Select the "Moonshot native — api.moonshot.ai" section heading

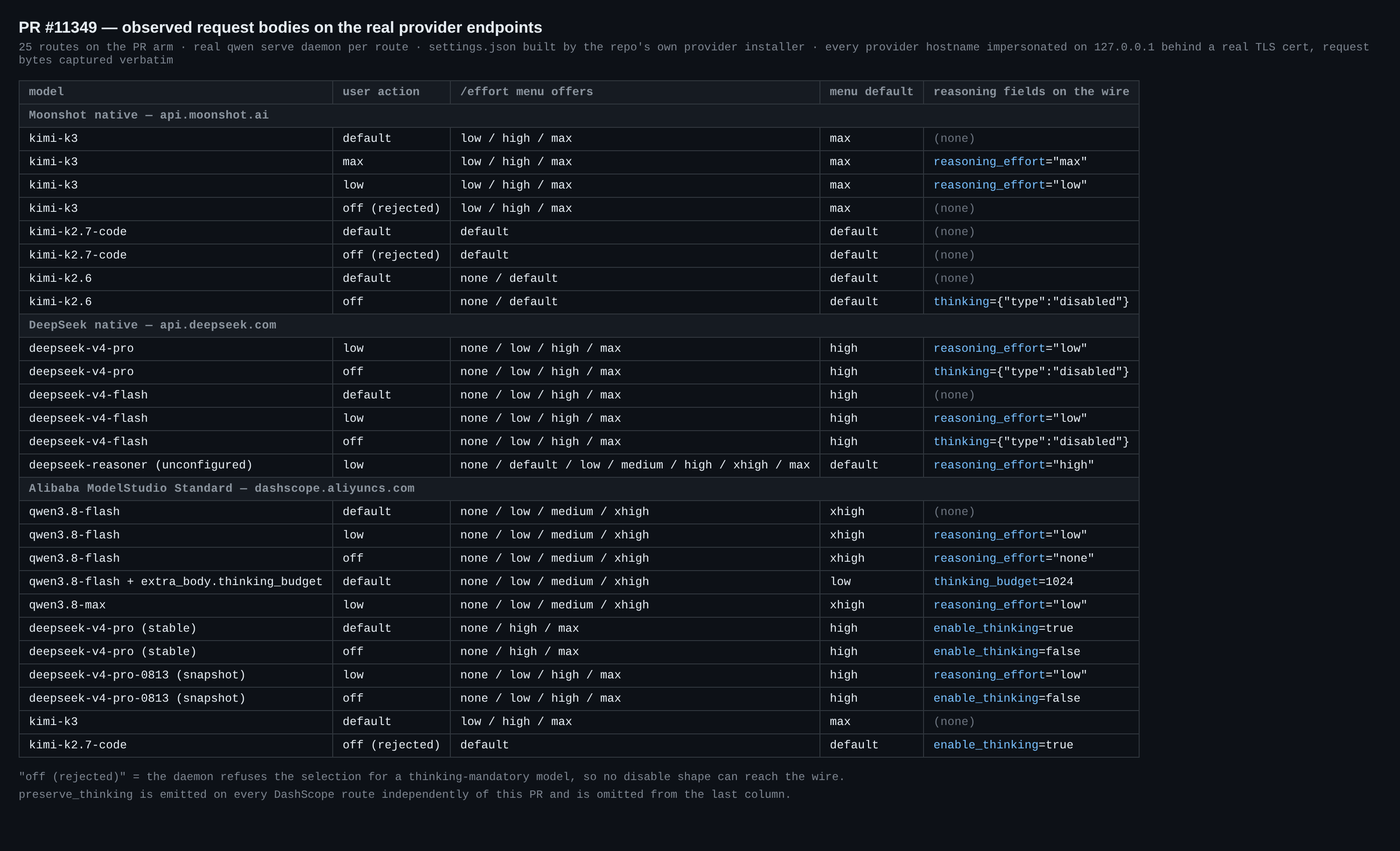149,115
